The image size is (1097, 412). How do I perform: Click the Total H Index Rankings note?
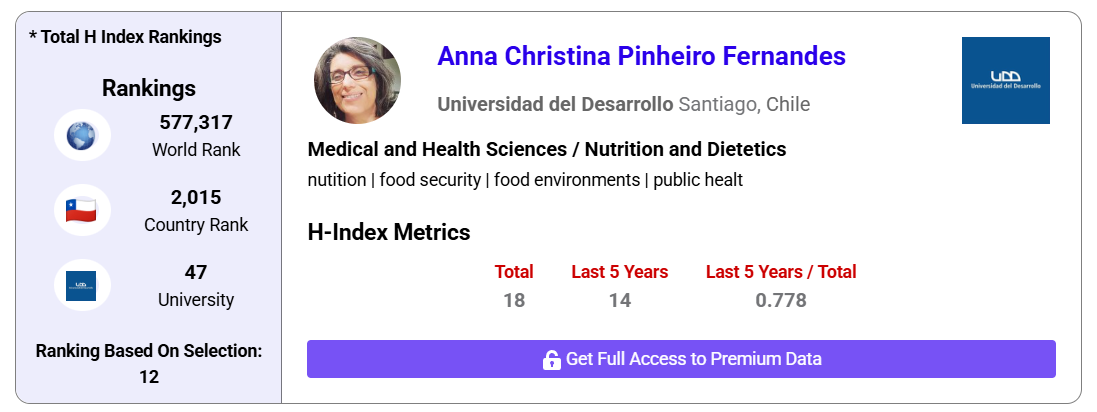click(x=125, y=37)
